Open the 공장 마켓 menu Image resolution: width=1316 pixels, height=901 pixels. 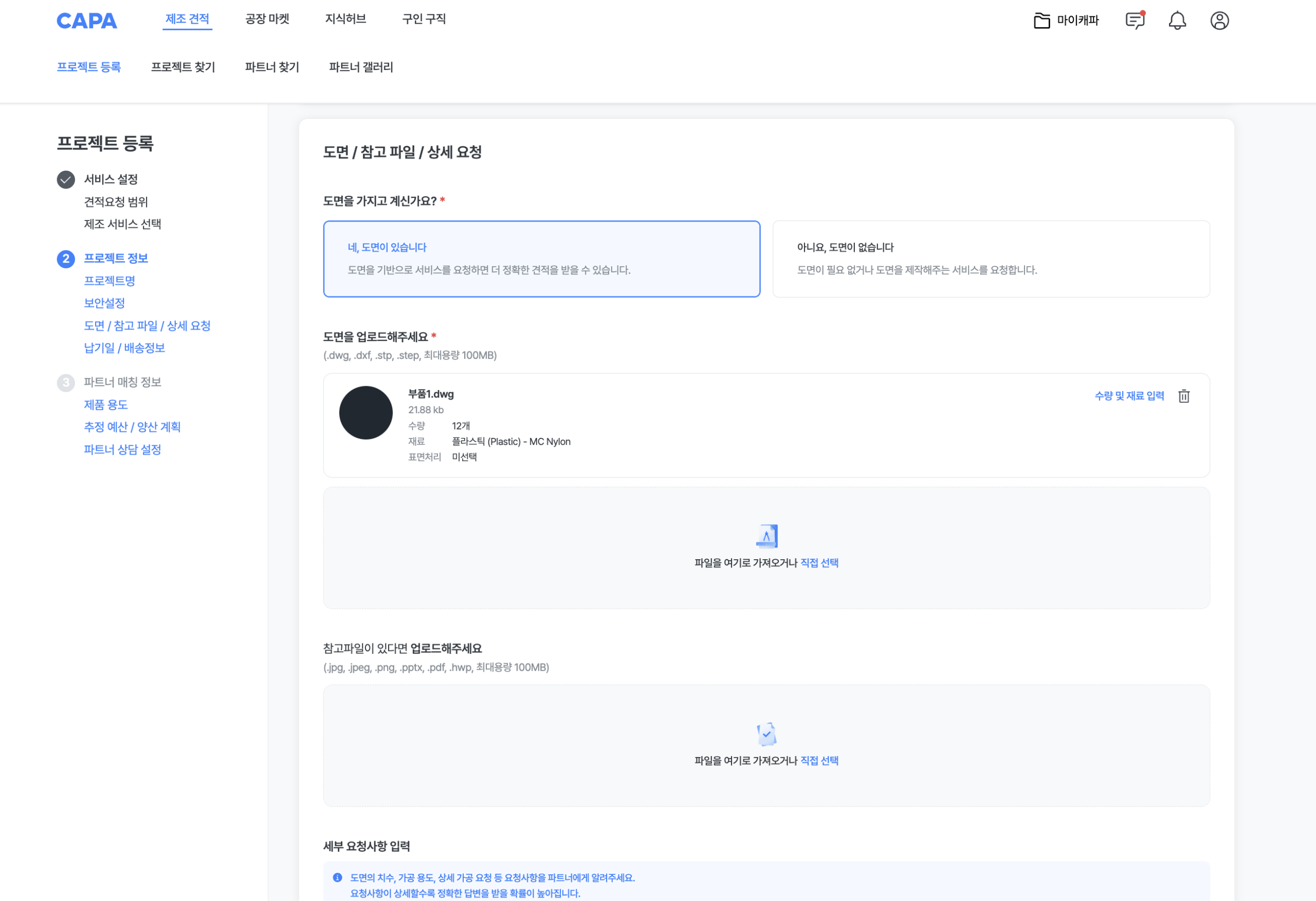(267, 19)
